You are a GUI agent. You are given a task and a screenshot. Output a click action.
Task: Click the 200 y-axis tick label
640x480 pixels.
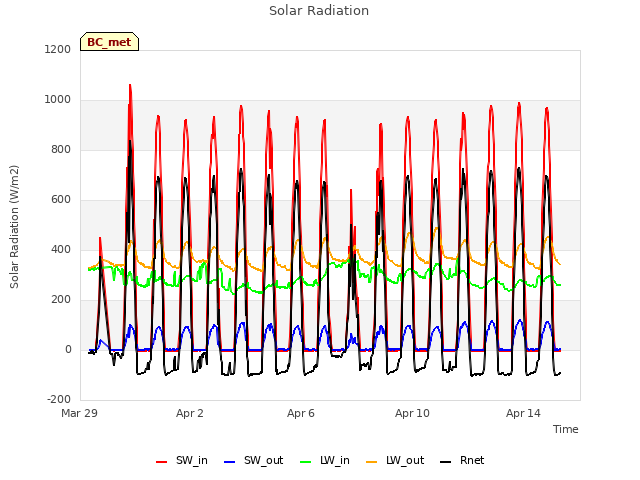(x=61, y=300)
